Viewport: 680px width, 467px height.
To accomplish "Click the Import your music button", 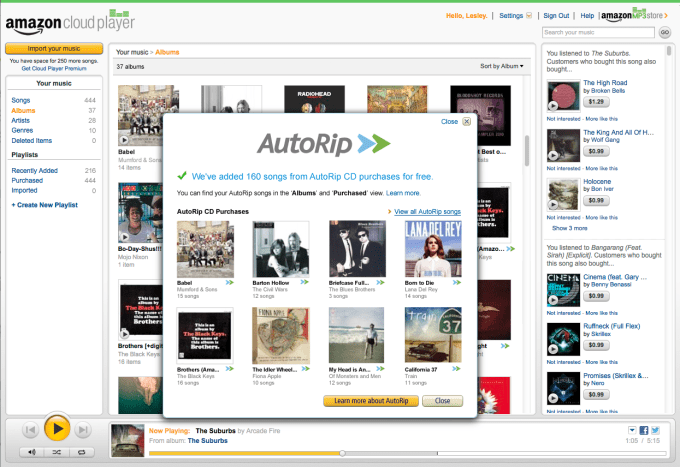I will click(54, 49).
